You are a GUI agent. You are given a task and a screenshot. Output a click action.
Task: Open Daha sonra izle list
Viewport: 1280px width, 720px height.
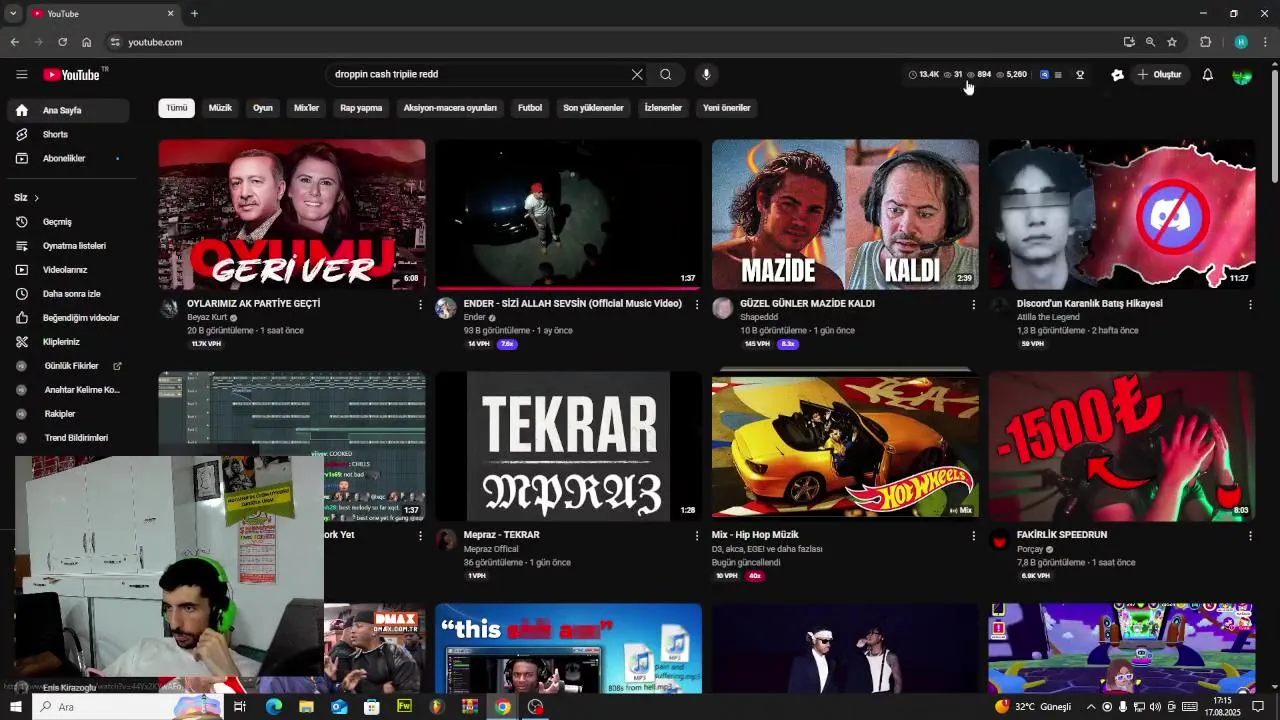point(68,294)
